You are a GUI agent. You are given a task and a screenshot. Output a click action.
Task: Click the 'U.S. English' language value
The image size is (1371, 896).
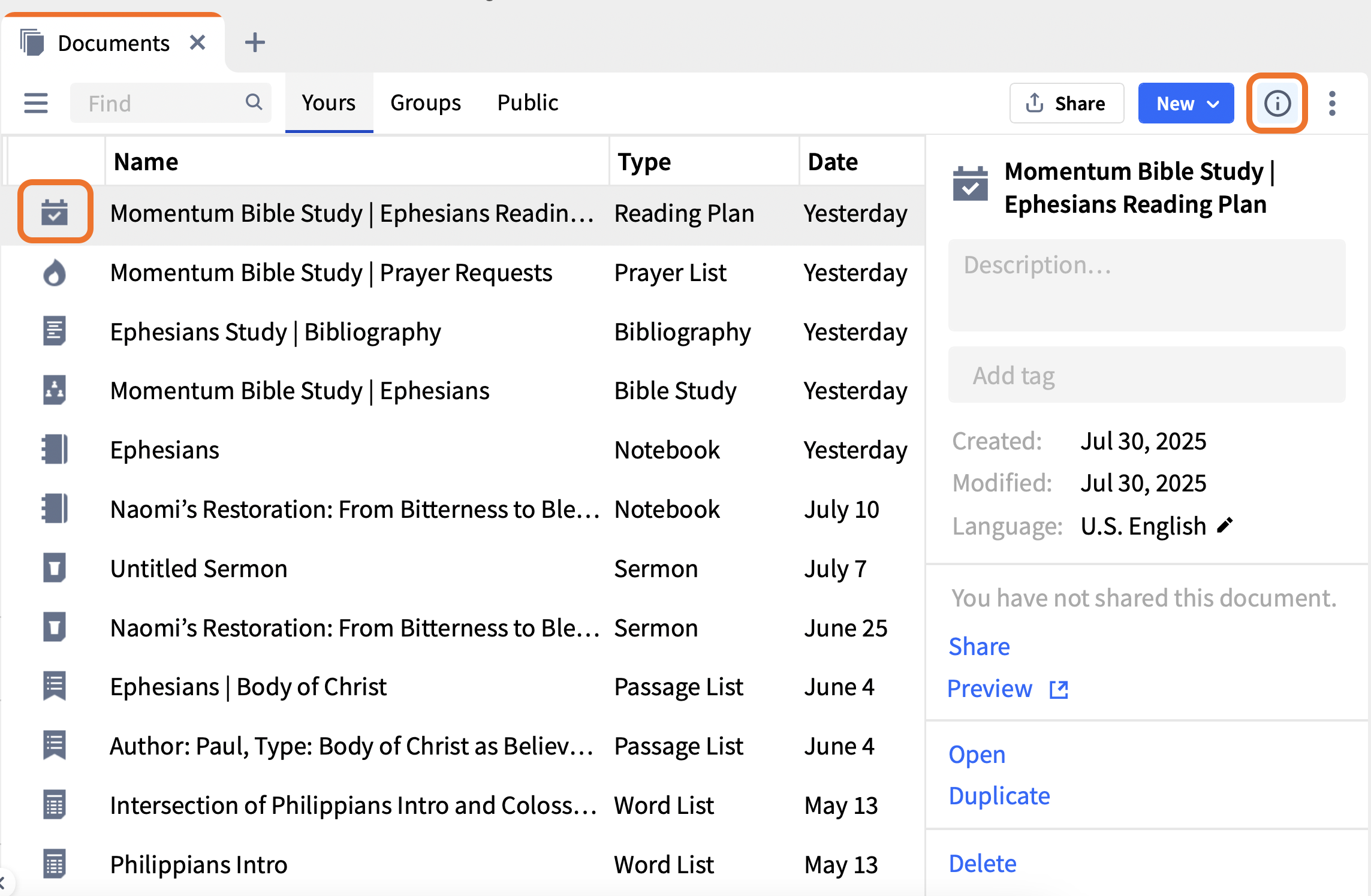coord(1143,526)
